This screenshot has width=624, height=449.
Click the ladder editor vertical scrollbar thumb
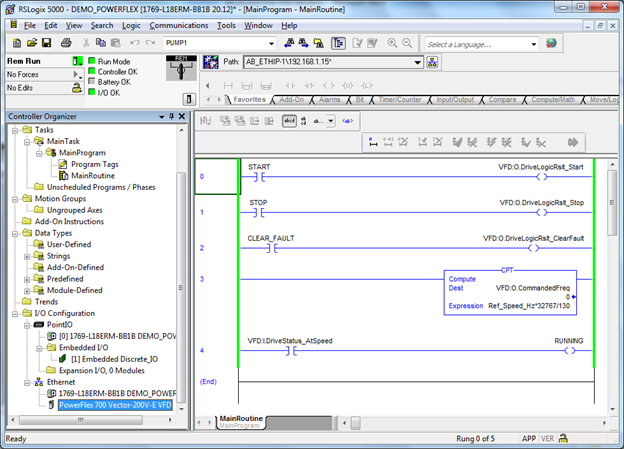612,202
